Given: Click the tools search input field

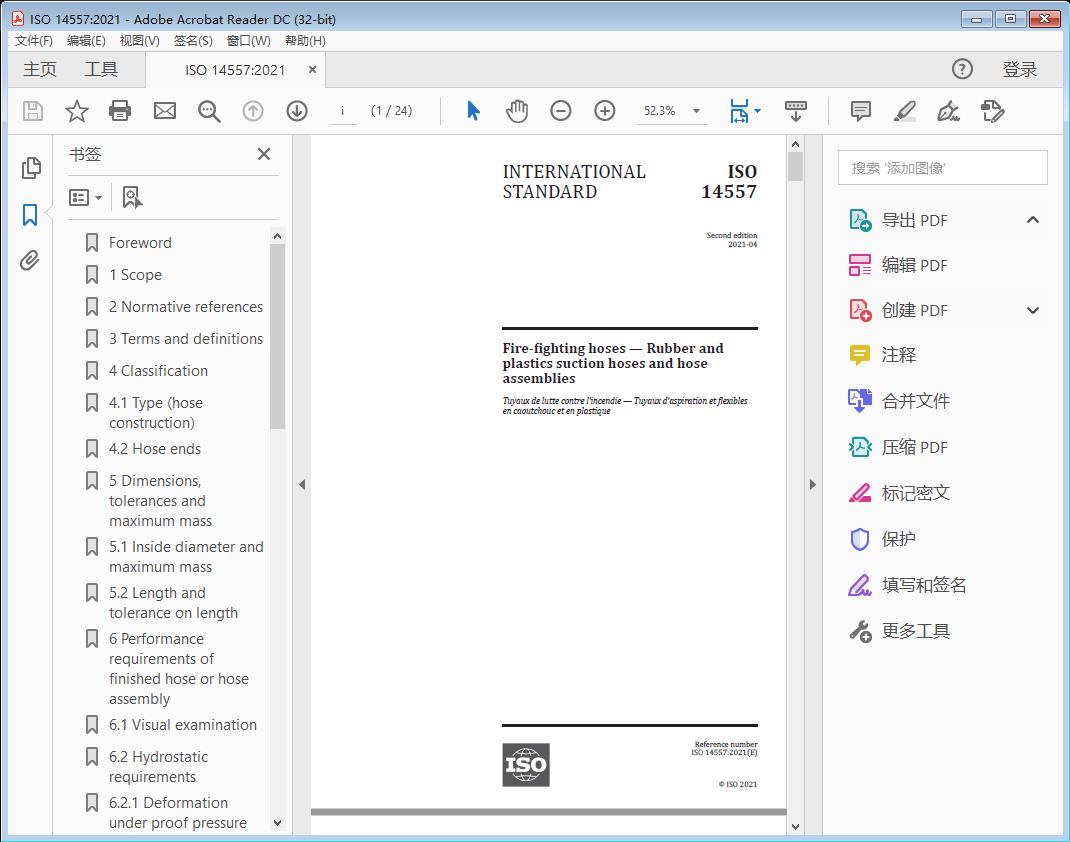Looking at the screenshot, I should coord(942,168).
